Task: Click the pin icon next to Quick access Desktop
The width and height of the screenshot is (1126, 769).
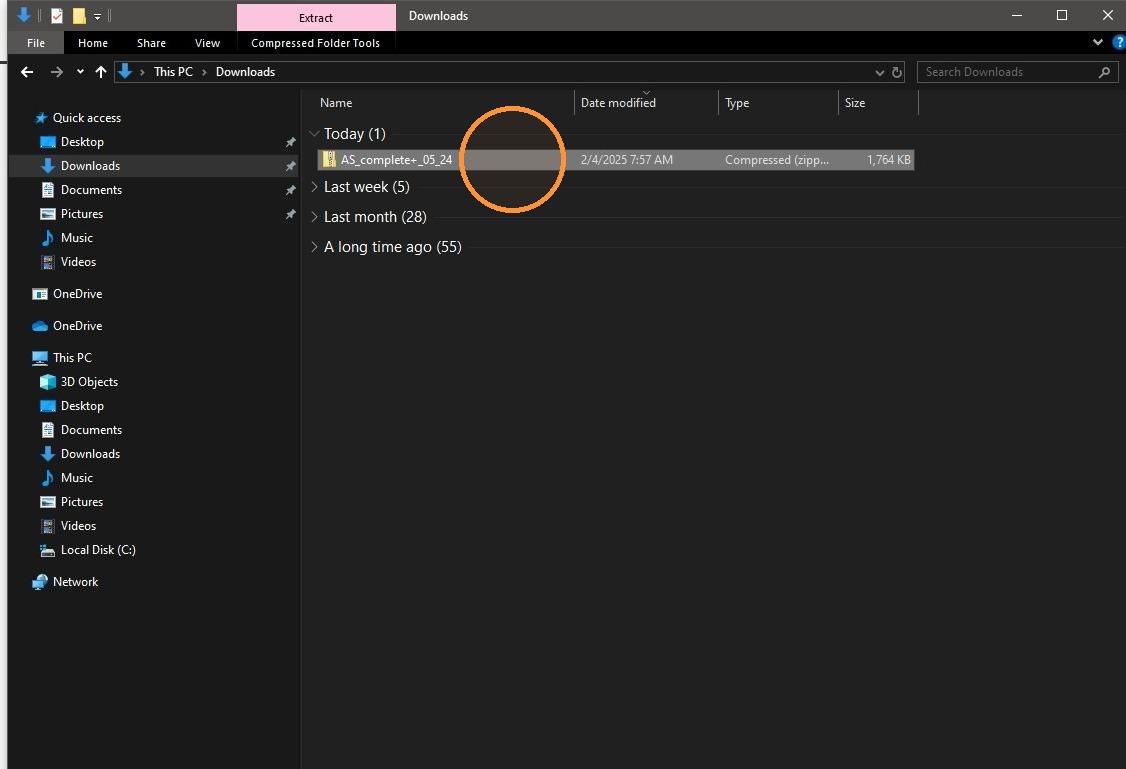Action: click(x=290, y=142)
